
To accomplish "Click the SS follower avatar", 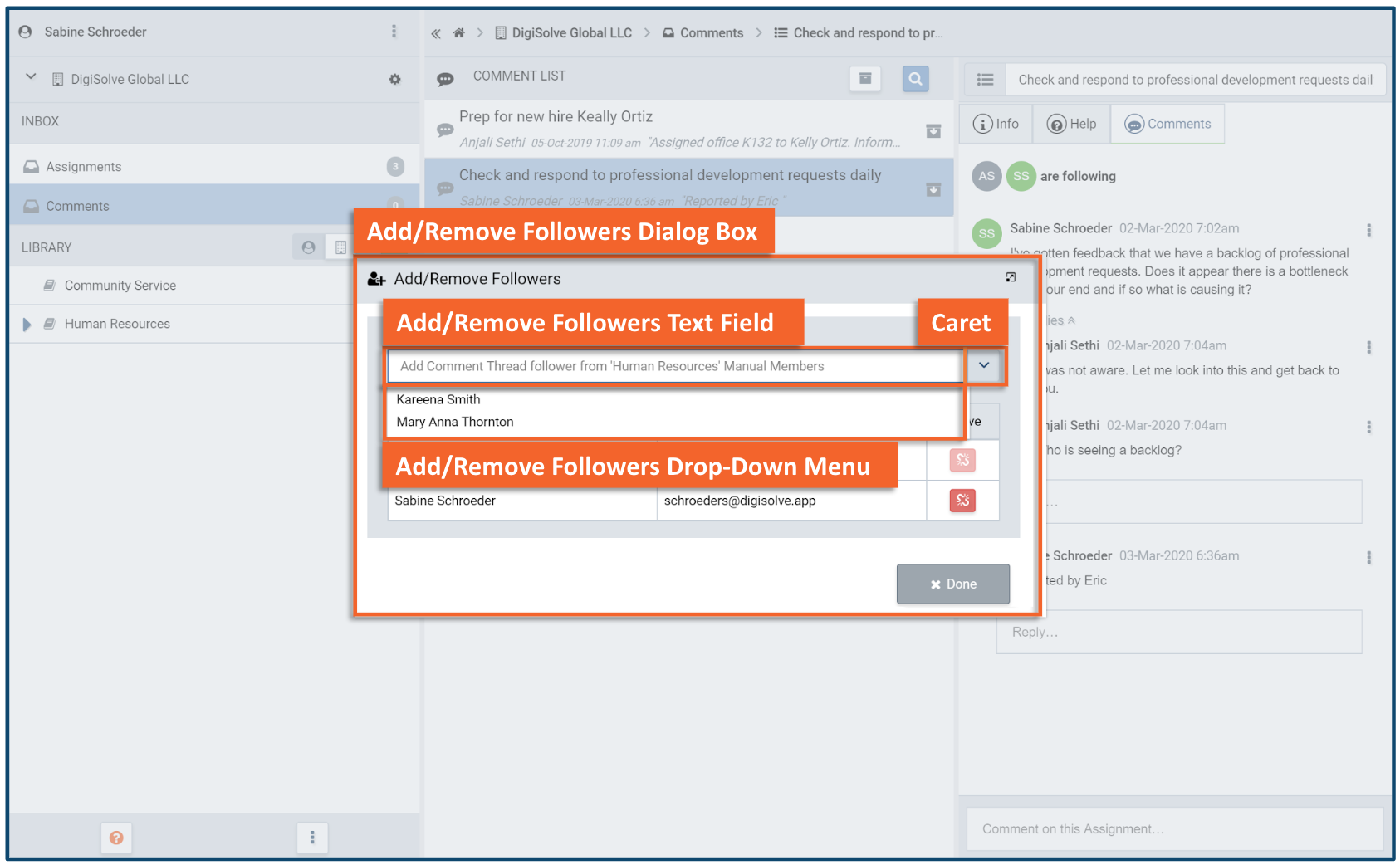I will pos(1021,176).
